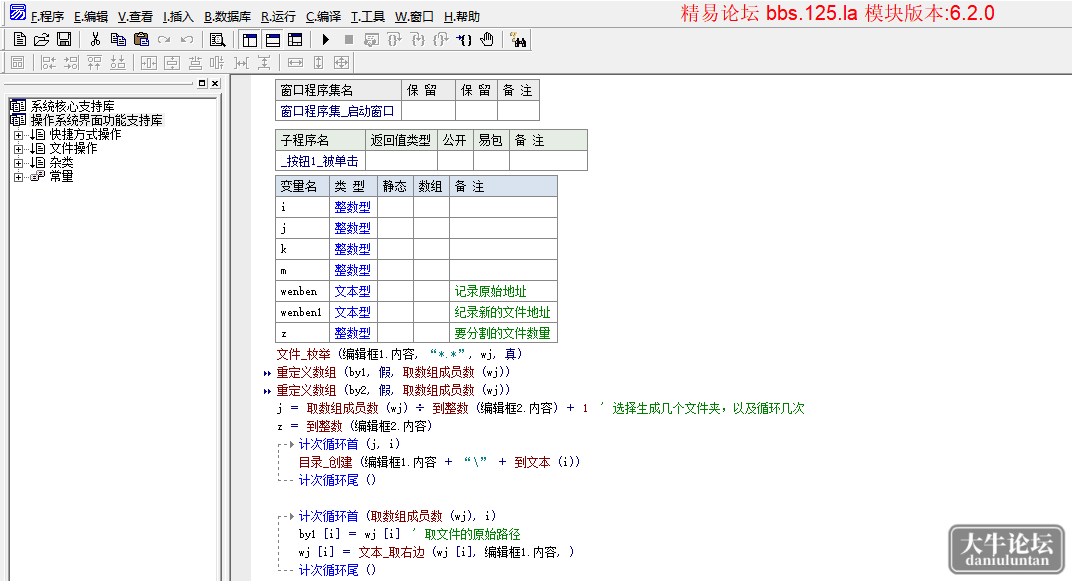This screenshot has width=1072, height=581.
Task: Click the undo arrow icon
Action: 187,40
